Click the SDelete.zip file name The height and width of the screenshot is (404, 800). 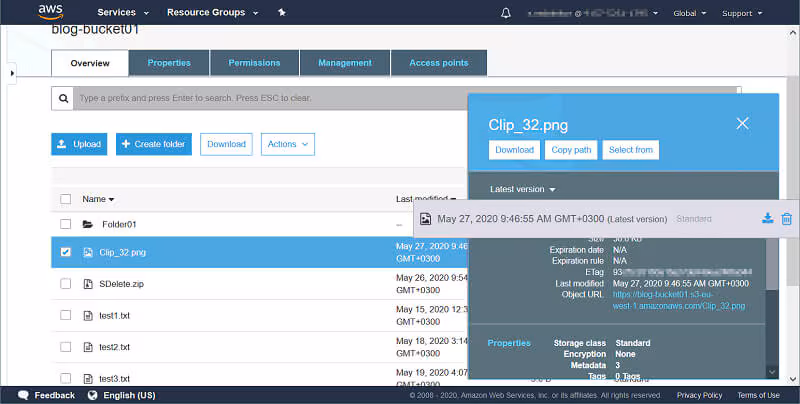121,284
